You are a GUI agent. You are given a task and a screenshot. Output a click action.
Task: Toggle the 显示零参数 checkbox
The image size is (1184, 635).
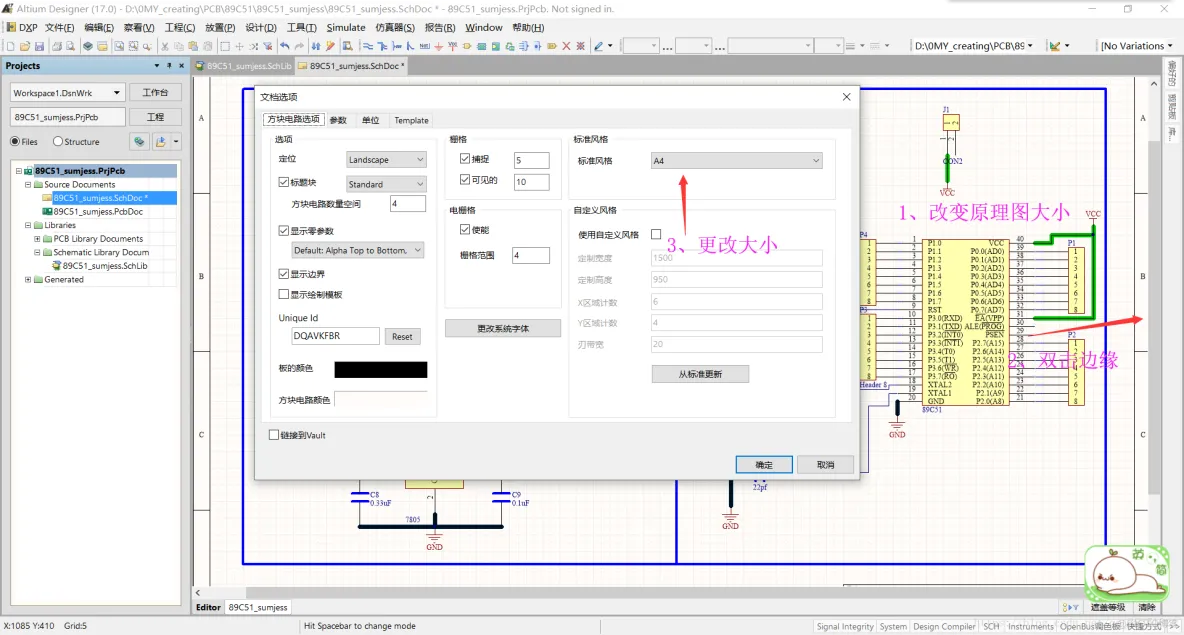tap(284, 230)
